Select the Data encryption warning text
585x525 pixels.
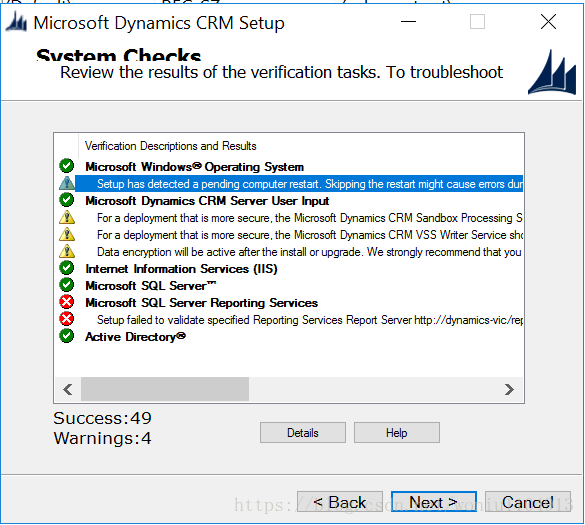(309, 252)
